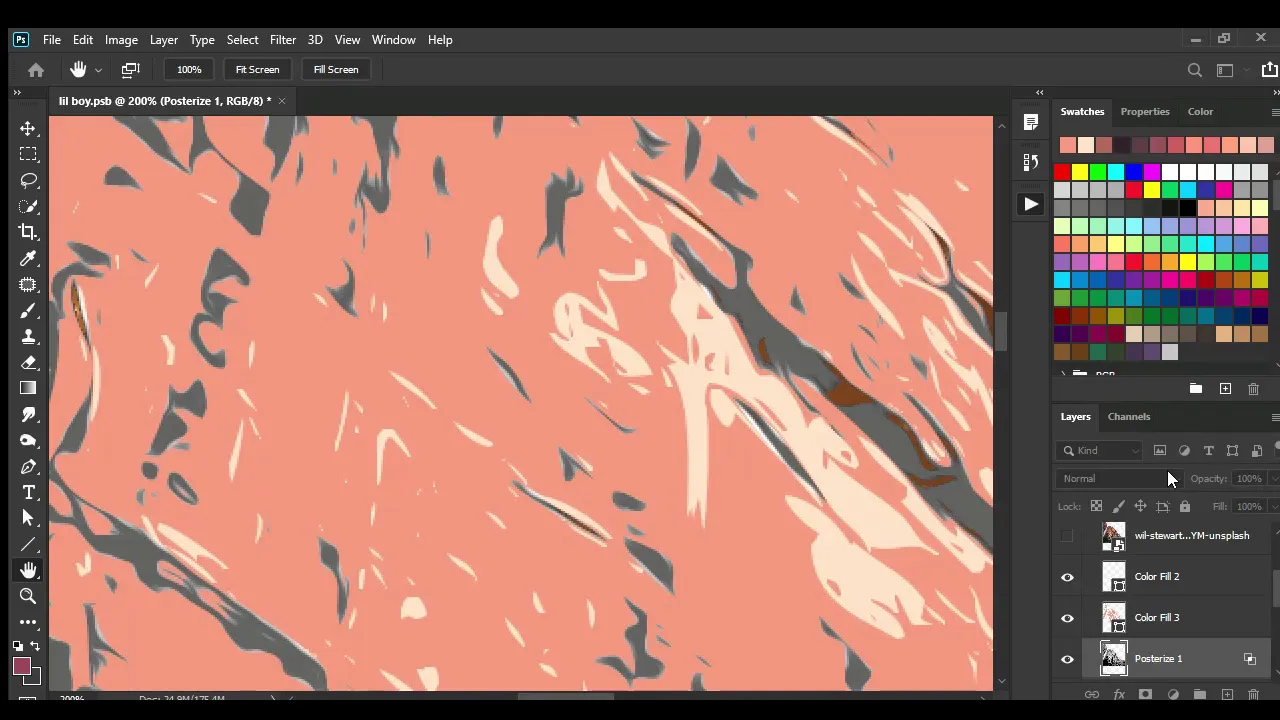Click the 100% zoom button

[x=189, y=70]
